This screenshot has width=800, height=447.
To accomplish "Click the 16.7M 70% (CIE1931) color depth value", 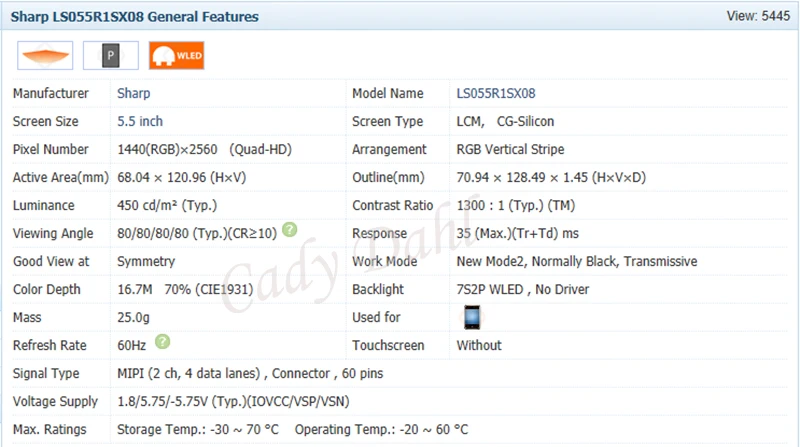I will pos(185,289).
